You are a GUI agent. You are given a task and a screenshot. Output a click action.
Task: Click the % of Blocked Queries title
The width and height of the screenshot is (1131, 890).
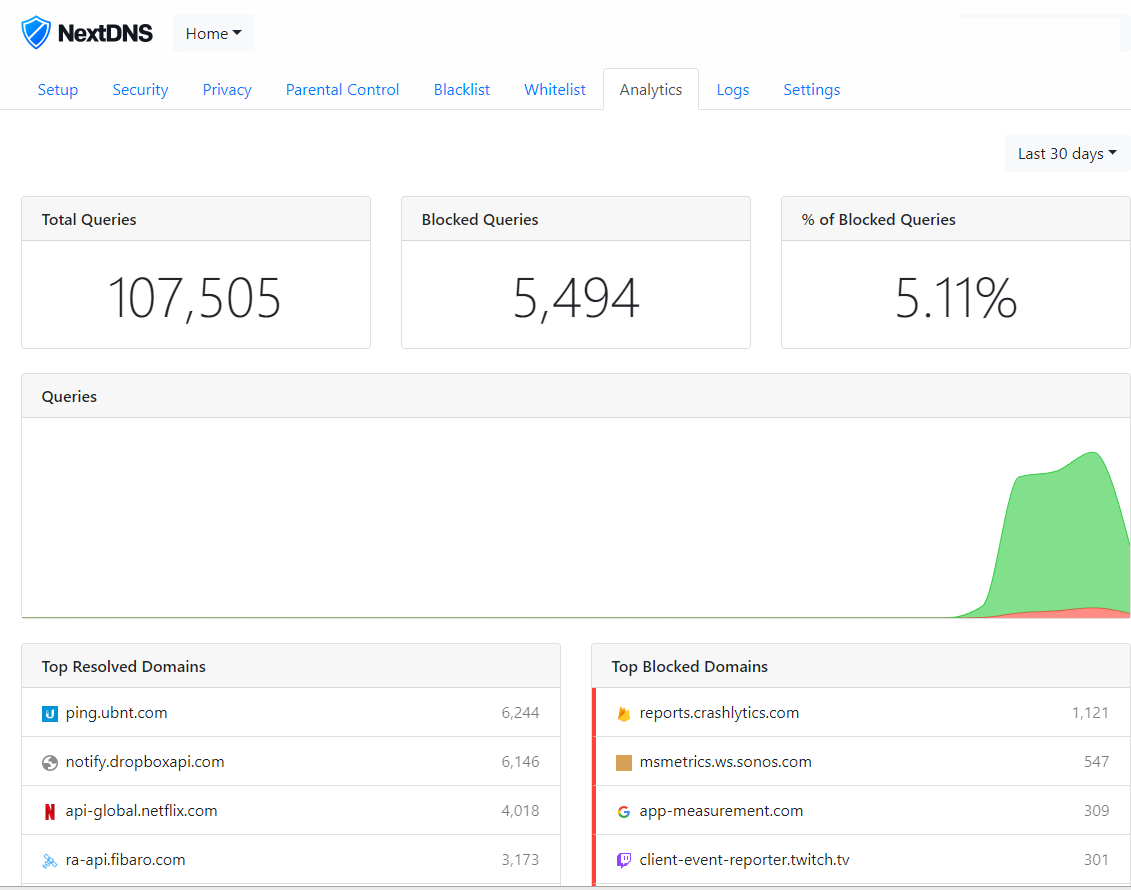click(x=879, y=219)
